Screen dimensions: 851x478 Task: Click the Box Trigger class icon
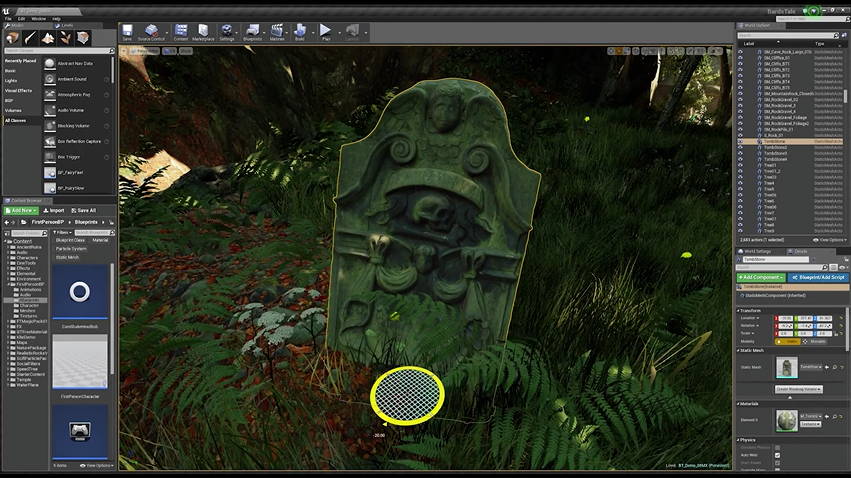click(49, 157)
